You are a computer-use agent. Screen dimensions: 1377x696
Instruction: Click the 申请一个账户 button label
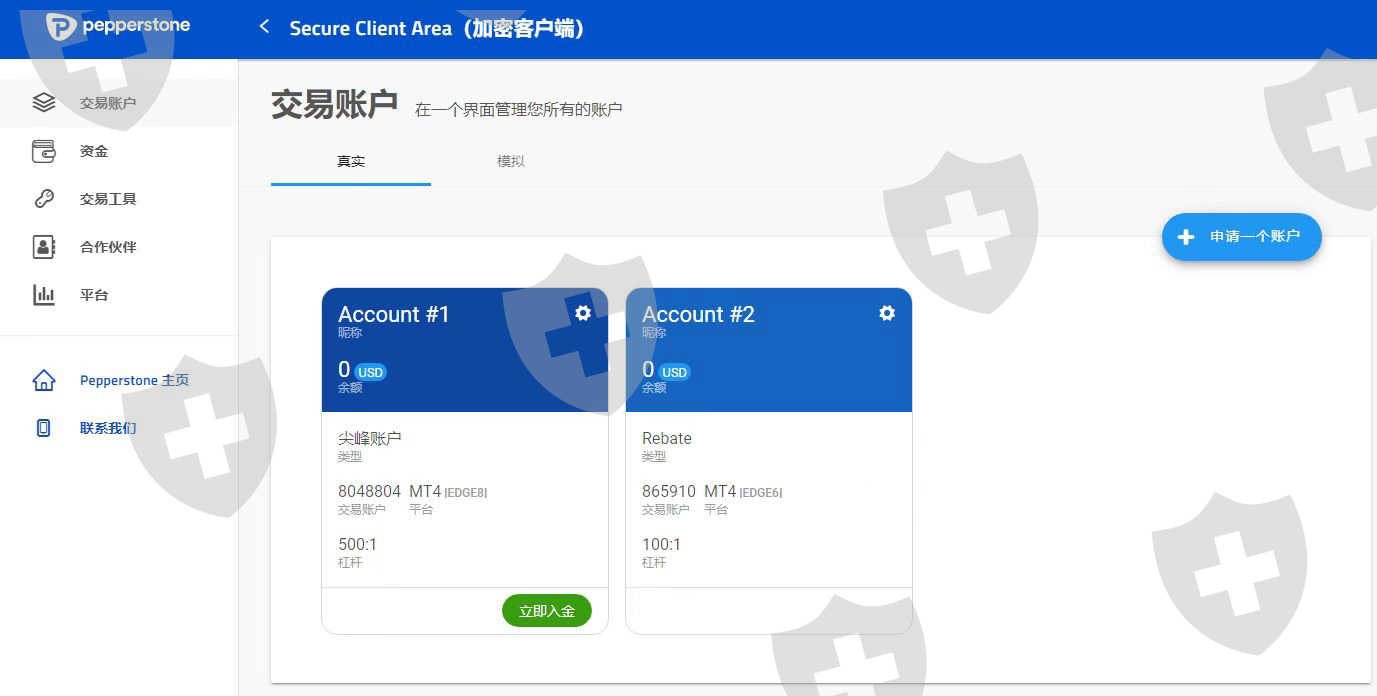(x=1255, y=237)
